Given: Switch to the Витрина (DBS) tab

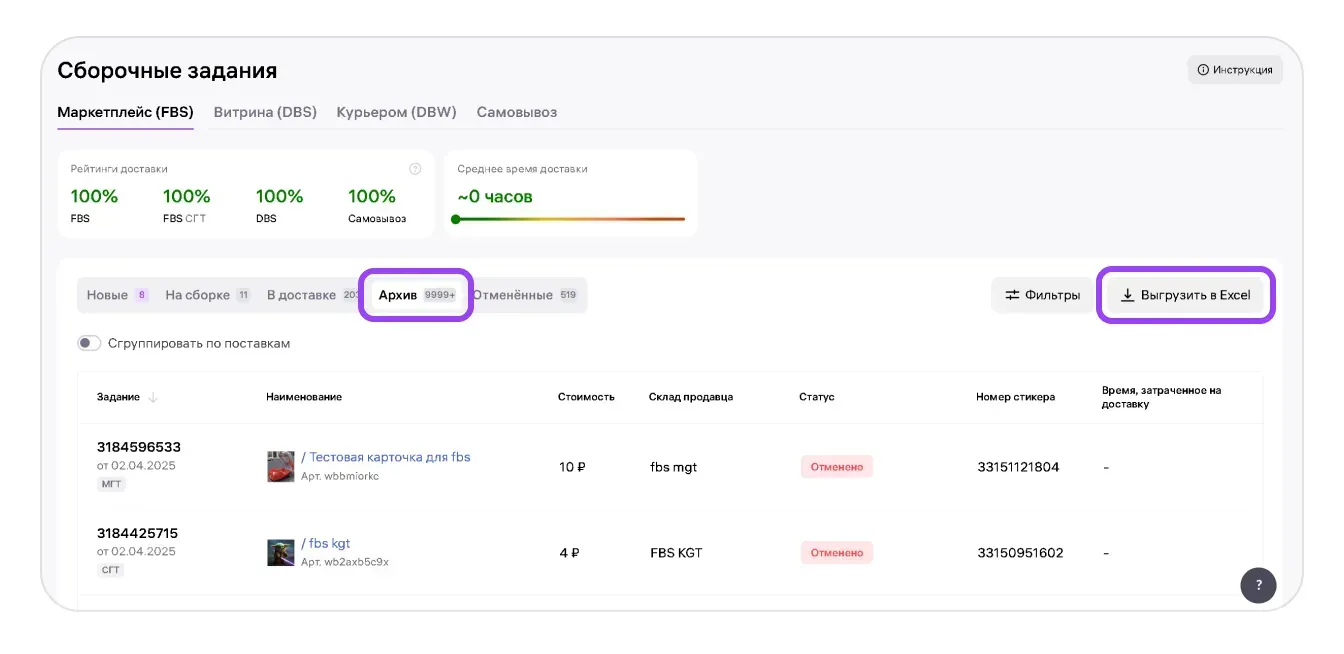Looking at the screenshot, I should (x=265, y=112).
